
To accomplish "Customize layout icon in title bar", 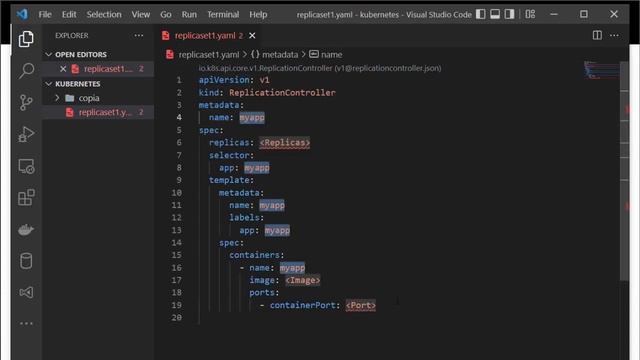I will tap(530, 14).
